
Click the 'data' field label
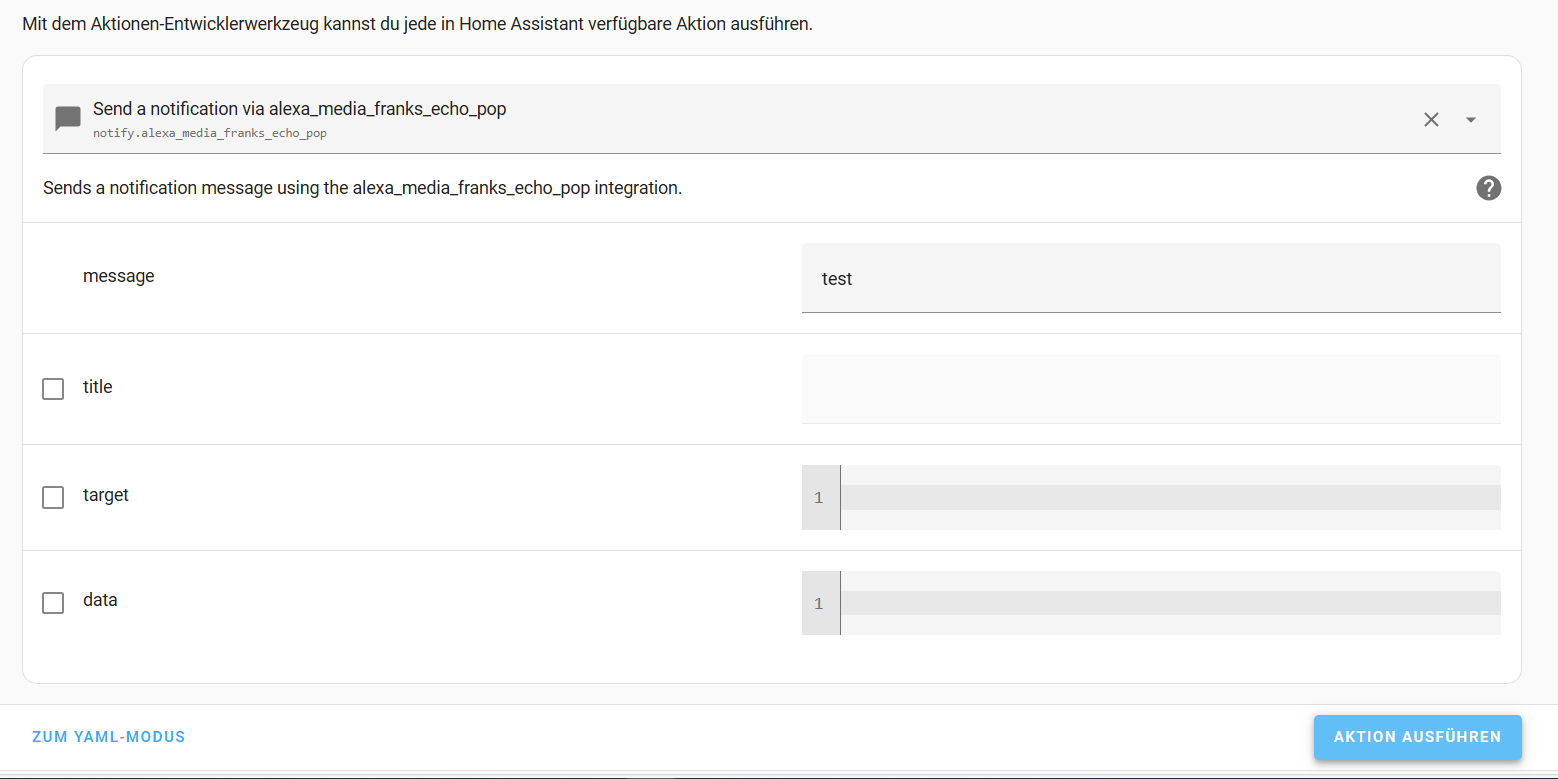click(x=100, y=600)
